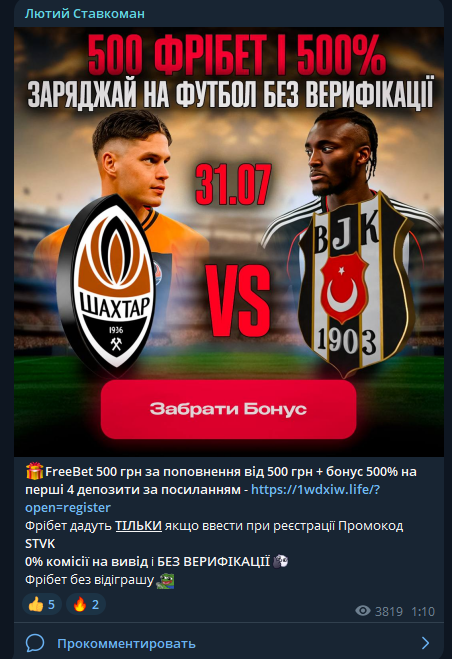Toggle the thumbs up reaction
The image size is (452, 659).
(x=42, y=604)
